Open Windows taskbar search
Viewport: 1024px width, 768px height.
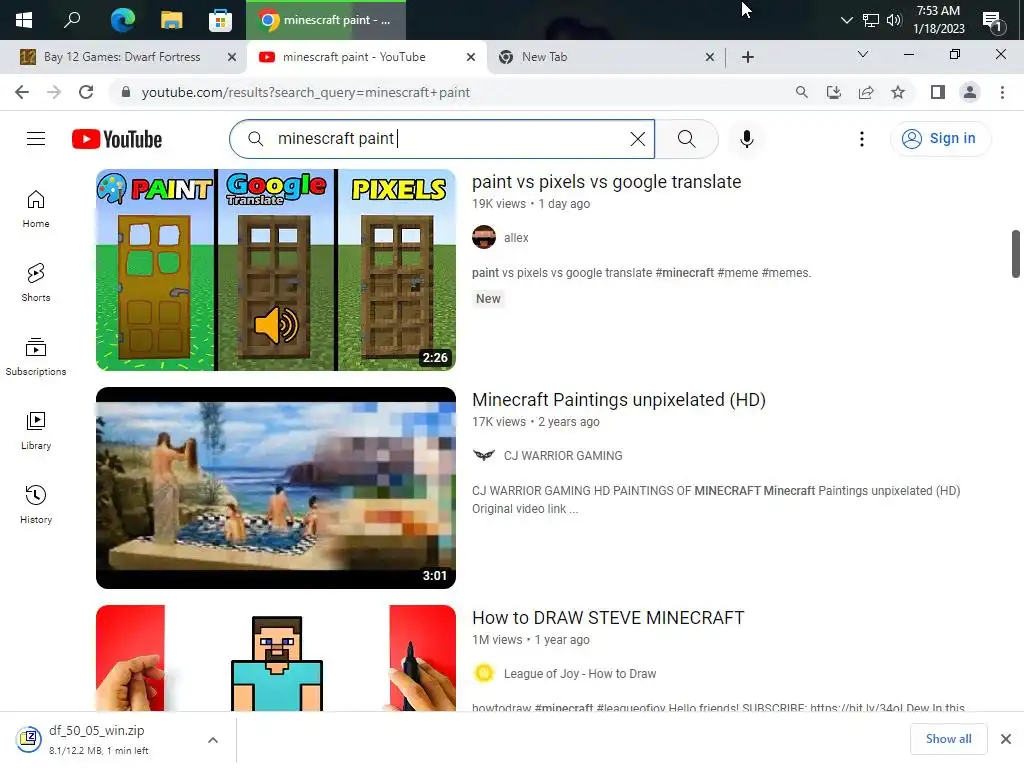[x=72, y=20]
